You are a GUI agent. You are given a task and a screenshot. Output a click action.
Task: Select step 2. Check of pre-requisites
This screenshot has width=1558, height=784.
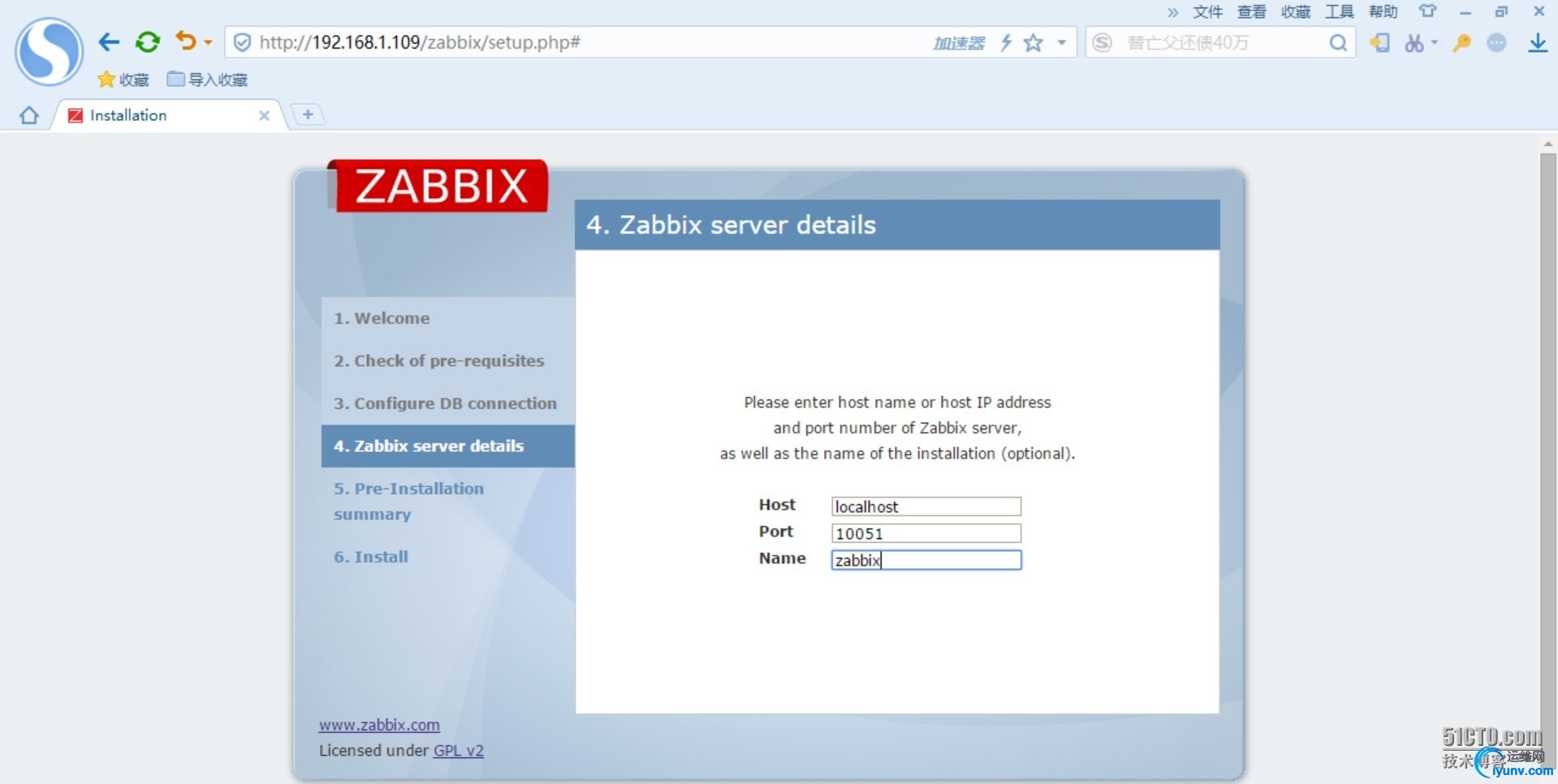click(439, 360)
